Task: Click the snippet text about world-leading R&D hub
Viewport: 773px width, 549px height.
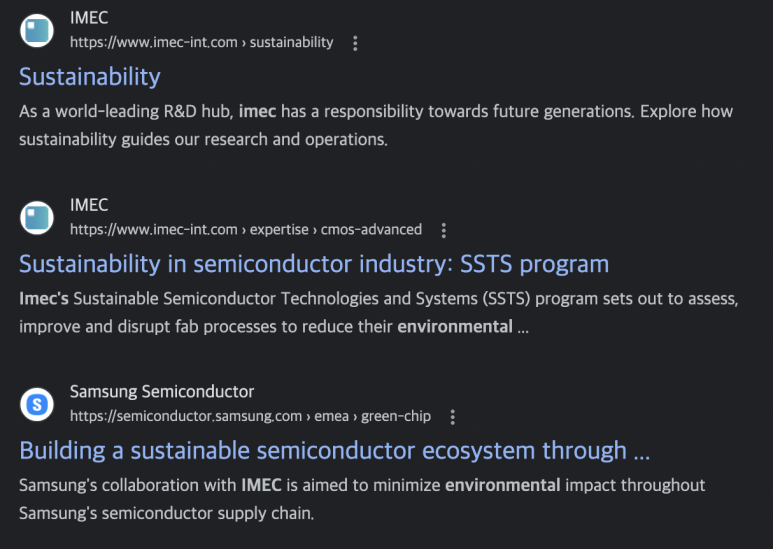Action: [x=376, y=125]
